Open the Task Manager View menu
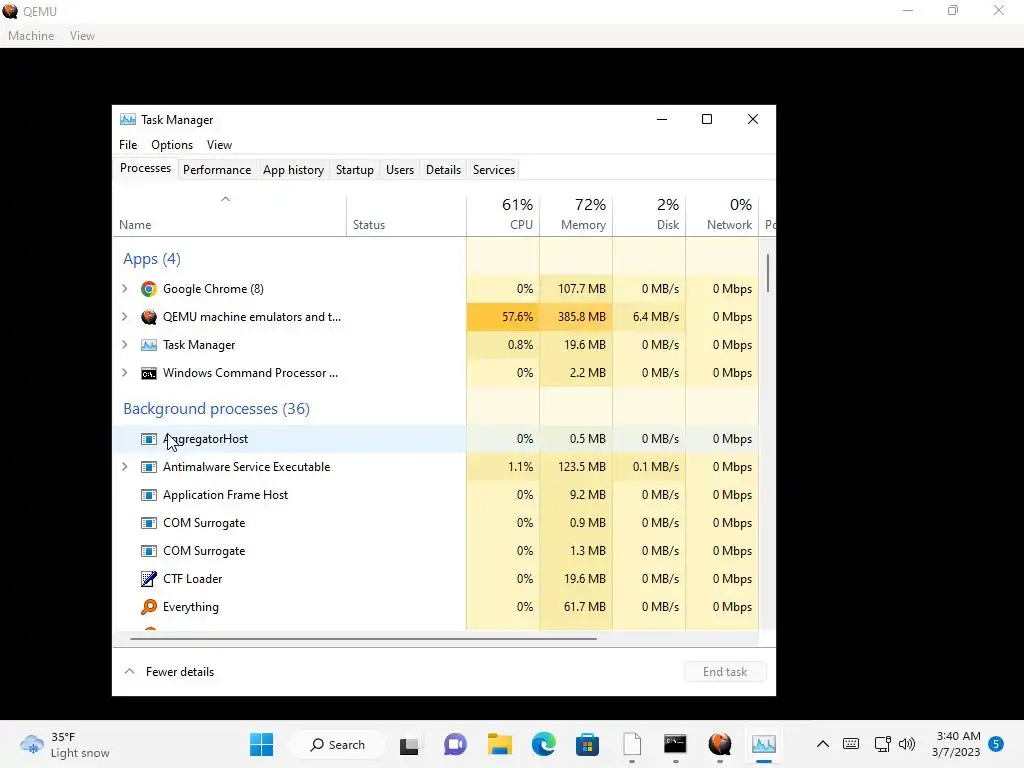1024x768 pixels. pyautogui.click(x=219, y=145)
